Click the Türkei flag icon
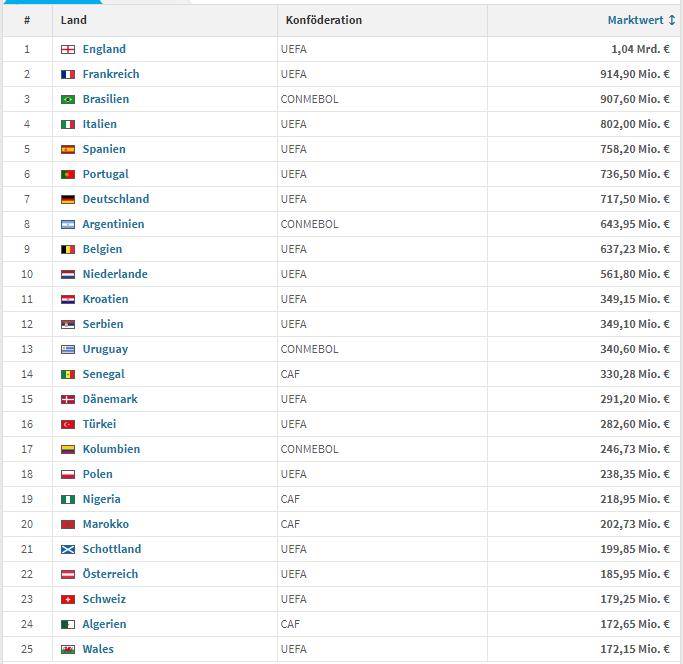Image resolution: width=683 pixels, height=664 pixels. point(68,424)
